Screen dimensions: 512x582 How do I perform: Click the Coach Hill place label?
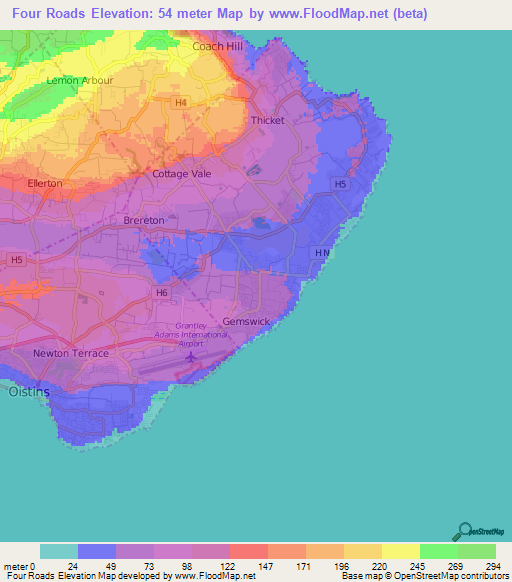(x=218, y=46)
